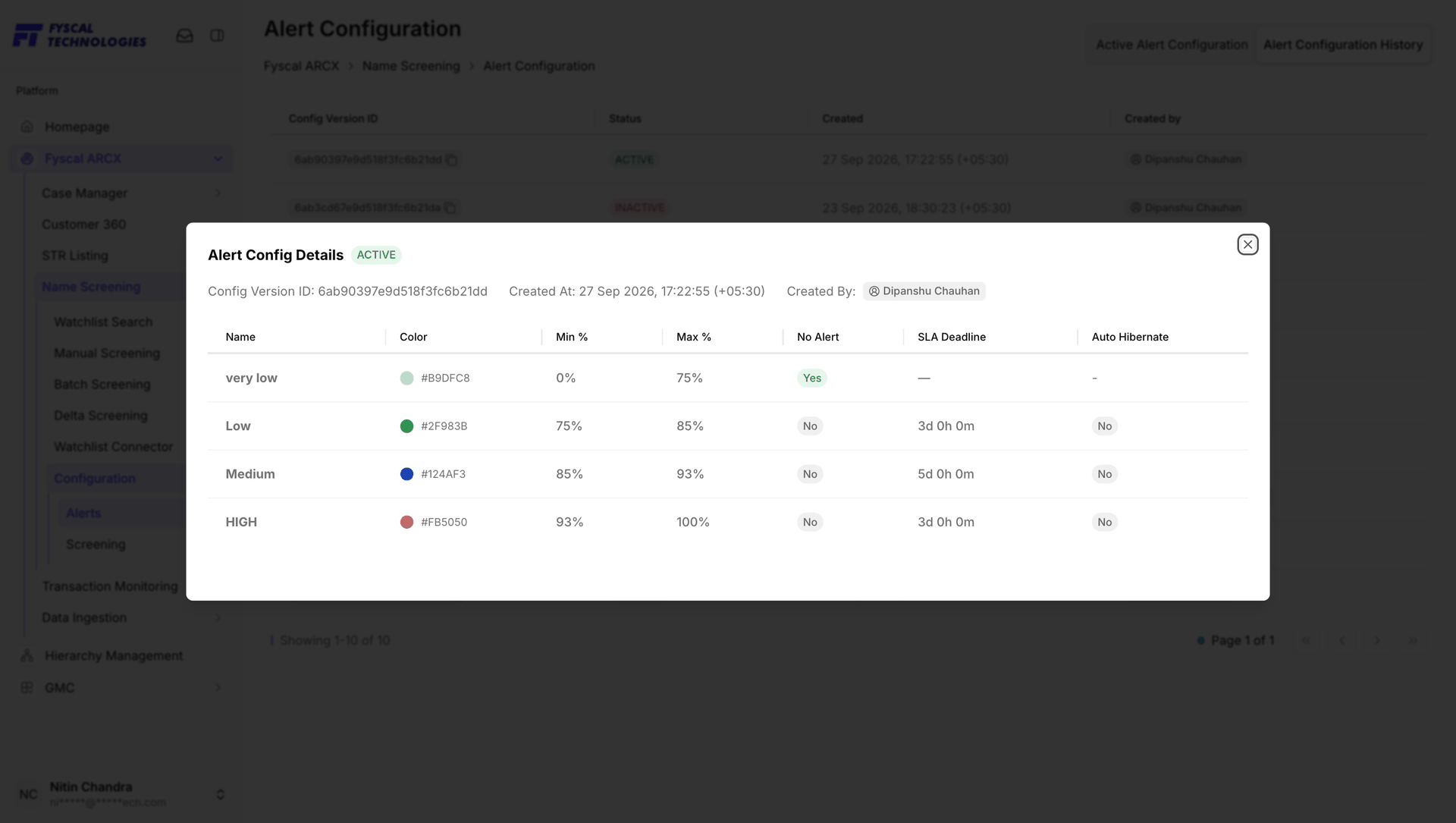Open Batch Screening menu item
The image size is (1456, 823).
click(x=102, y=385)
